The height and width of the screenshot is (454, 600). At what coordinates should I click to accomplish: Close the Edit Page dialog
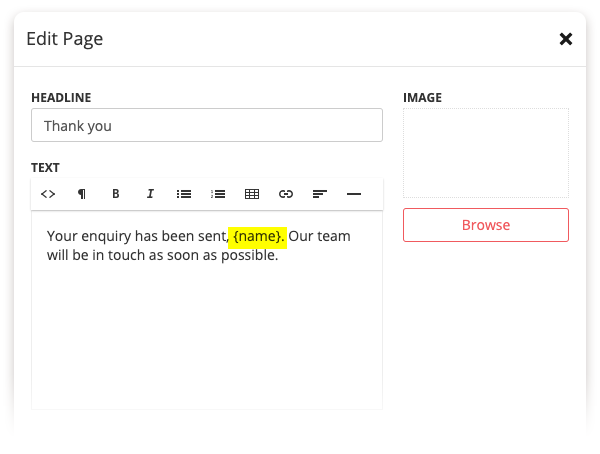pyautogui.click(x=565, y=39)
